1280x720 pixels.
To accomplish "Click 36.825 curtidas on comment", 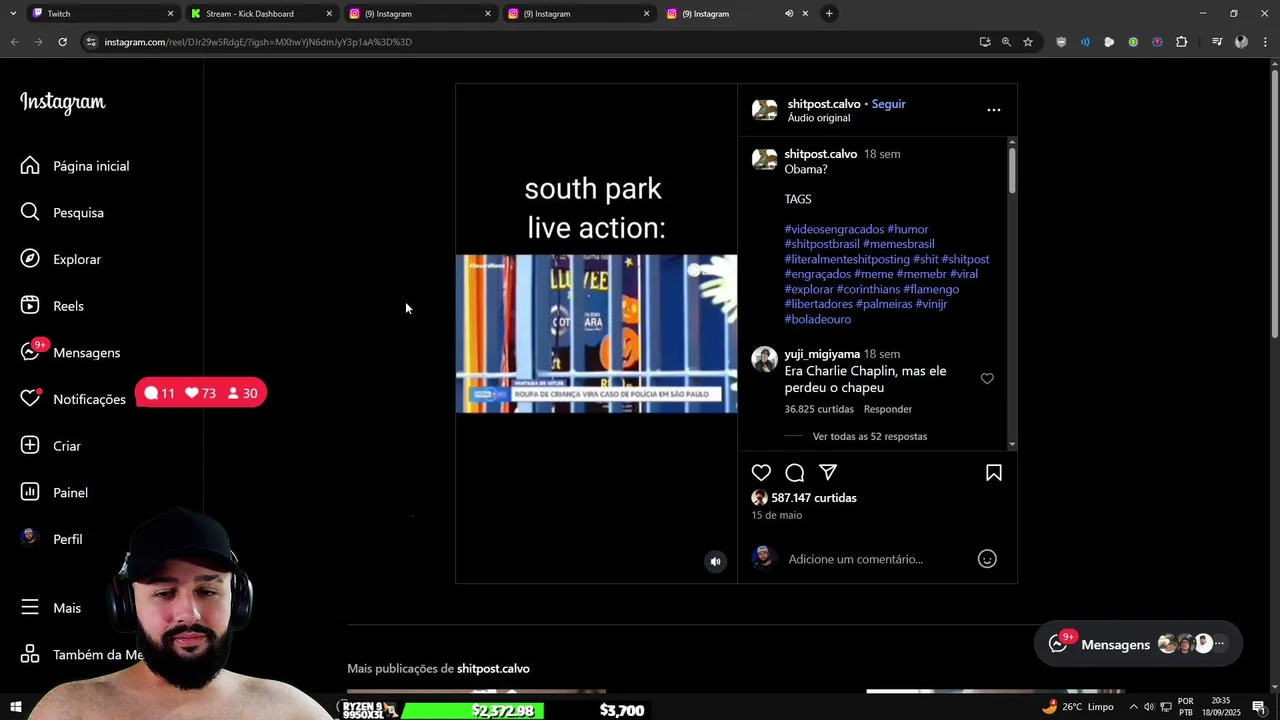I will tap(819, 409).
